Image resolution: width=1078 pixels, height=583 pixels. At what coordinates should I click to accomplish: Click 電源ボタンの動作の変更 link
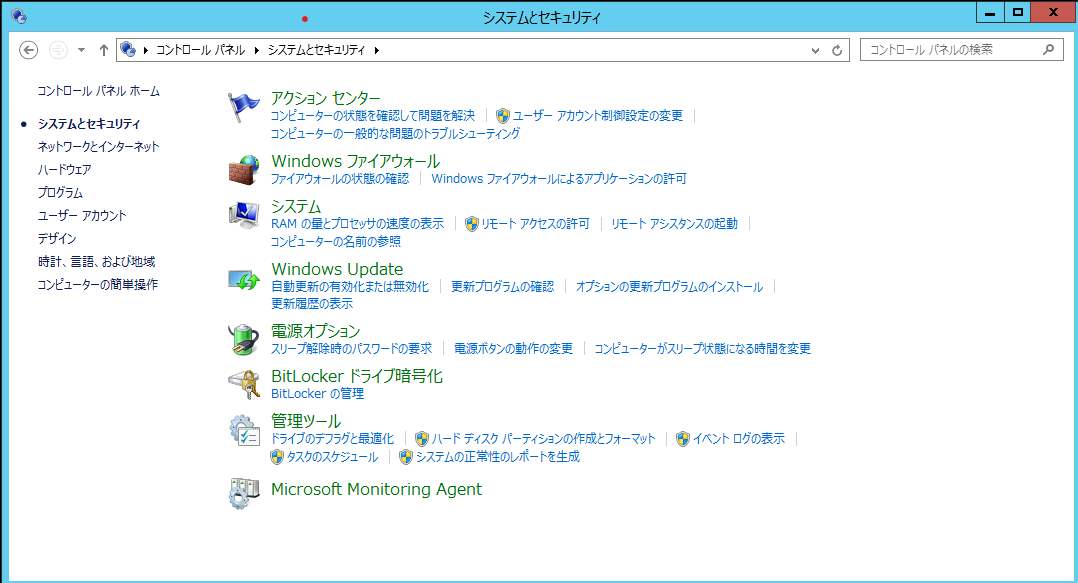[x=514, y=349]
